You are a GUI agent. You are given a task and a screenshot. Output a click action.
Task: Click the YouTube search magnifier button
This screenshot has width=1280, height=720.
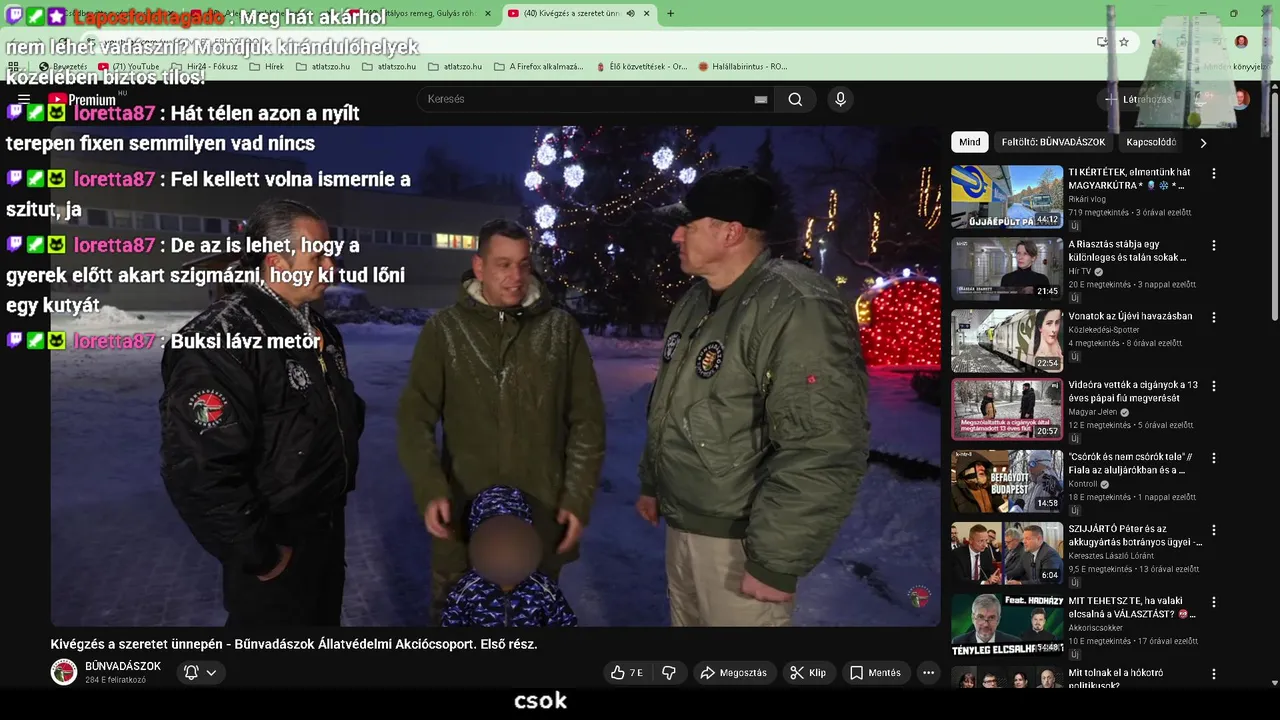click(x=795, y=99)
